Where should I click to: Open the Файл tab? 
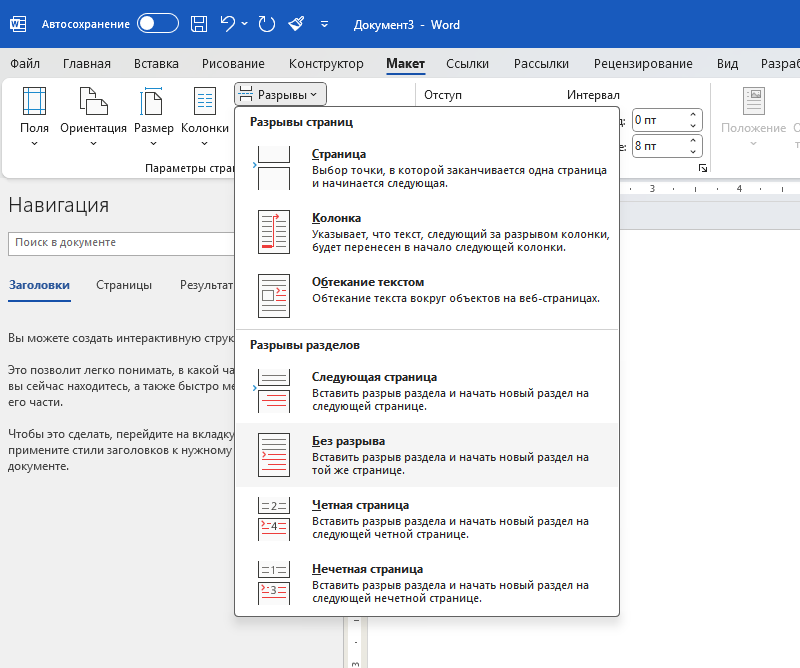coord(25,63)
